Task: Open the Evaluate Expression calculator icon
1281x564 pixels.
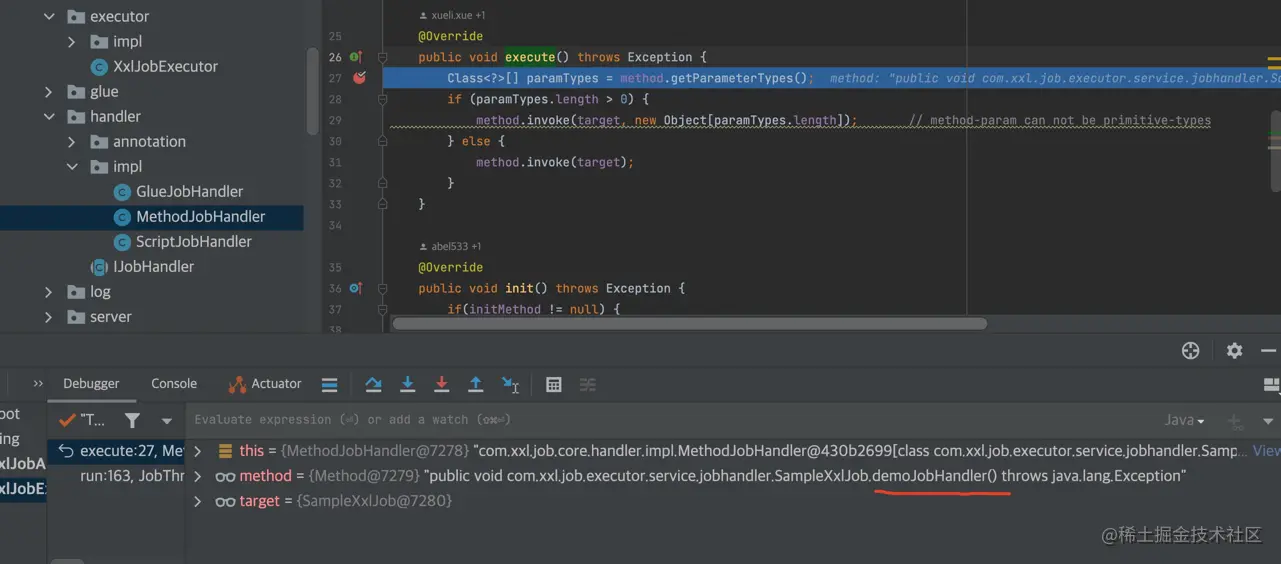Action: coord(553,384)
